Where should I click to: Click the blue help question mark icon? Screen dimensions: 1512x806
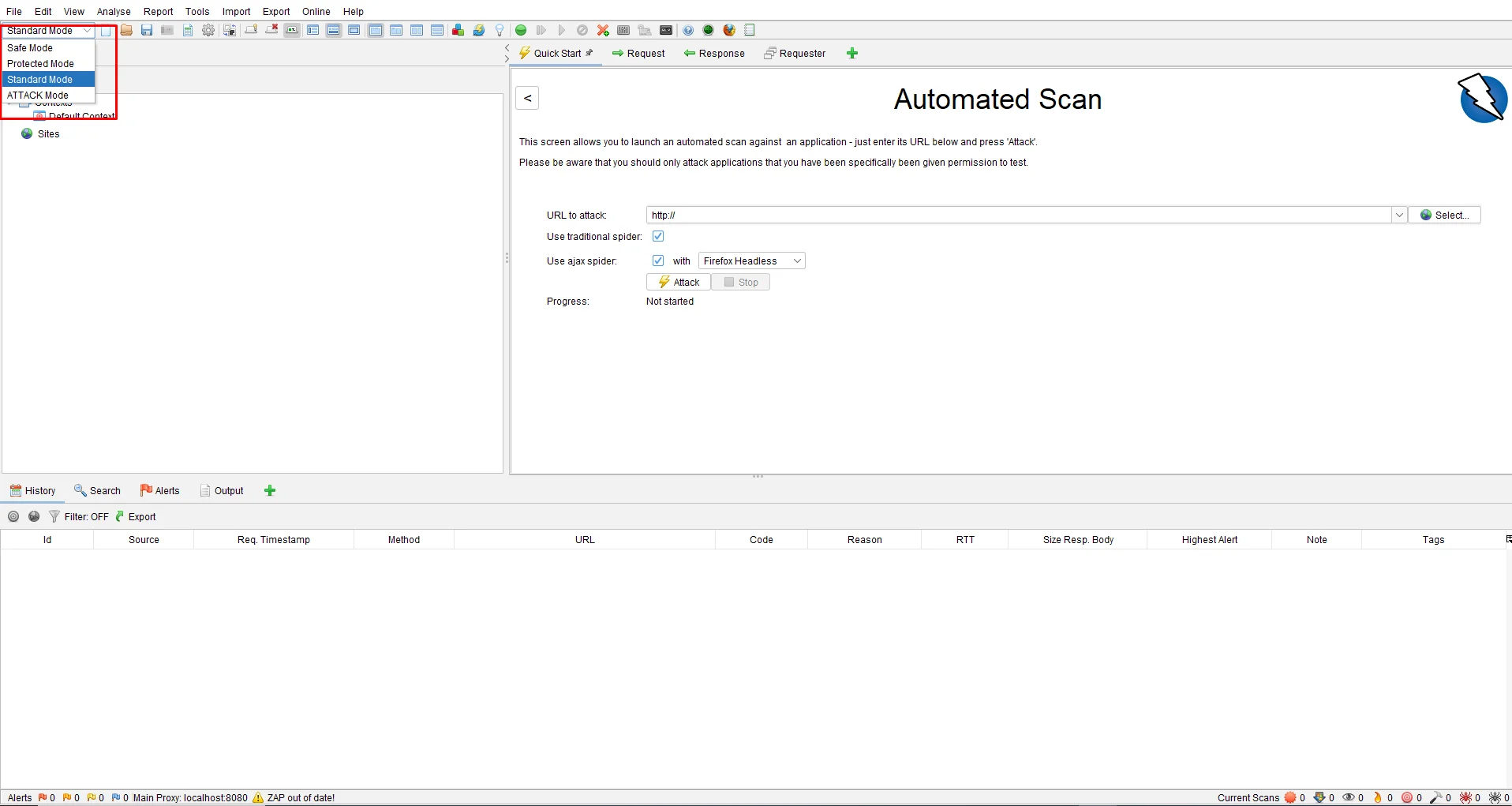688,30
